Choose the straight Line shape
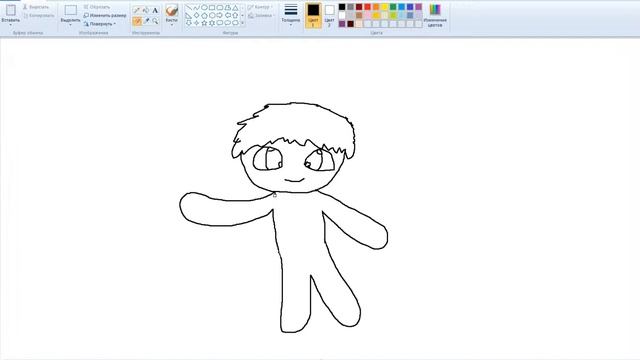This screenshot has width=640, height=360. coord(189,8)
